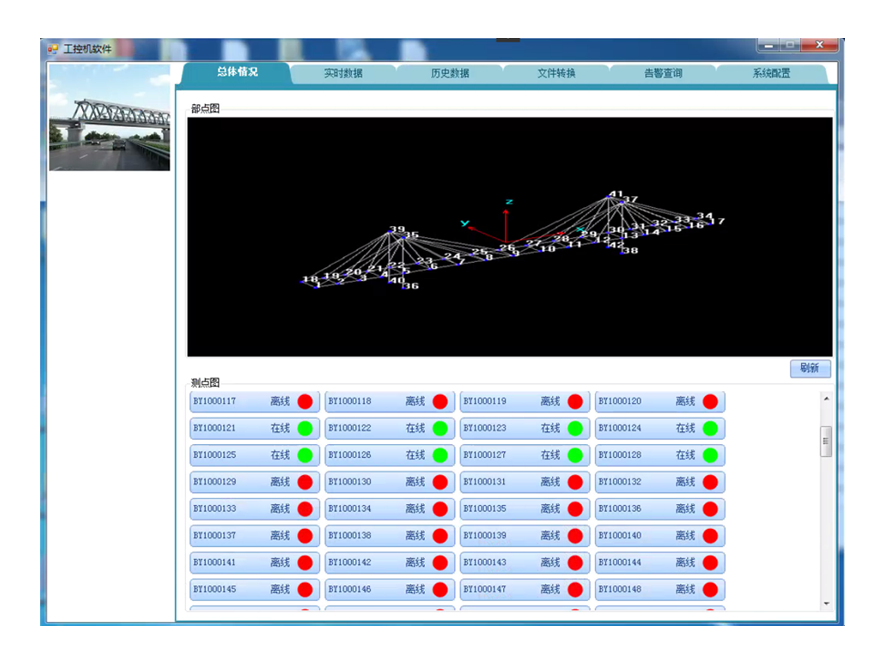Click the green online indicator for BT1000128

click(x=710, y=455)
